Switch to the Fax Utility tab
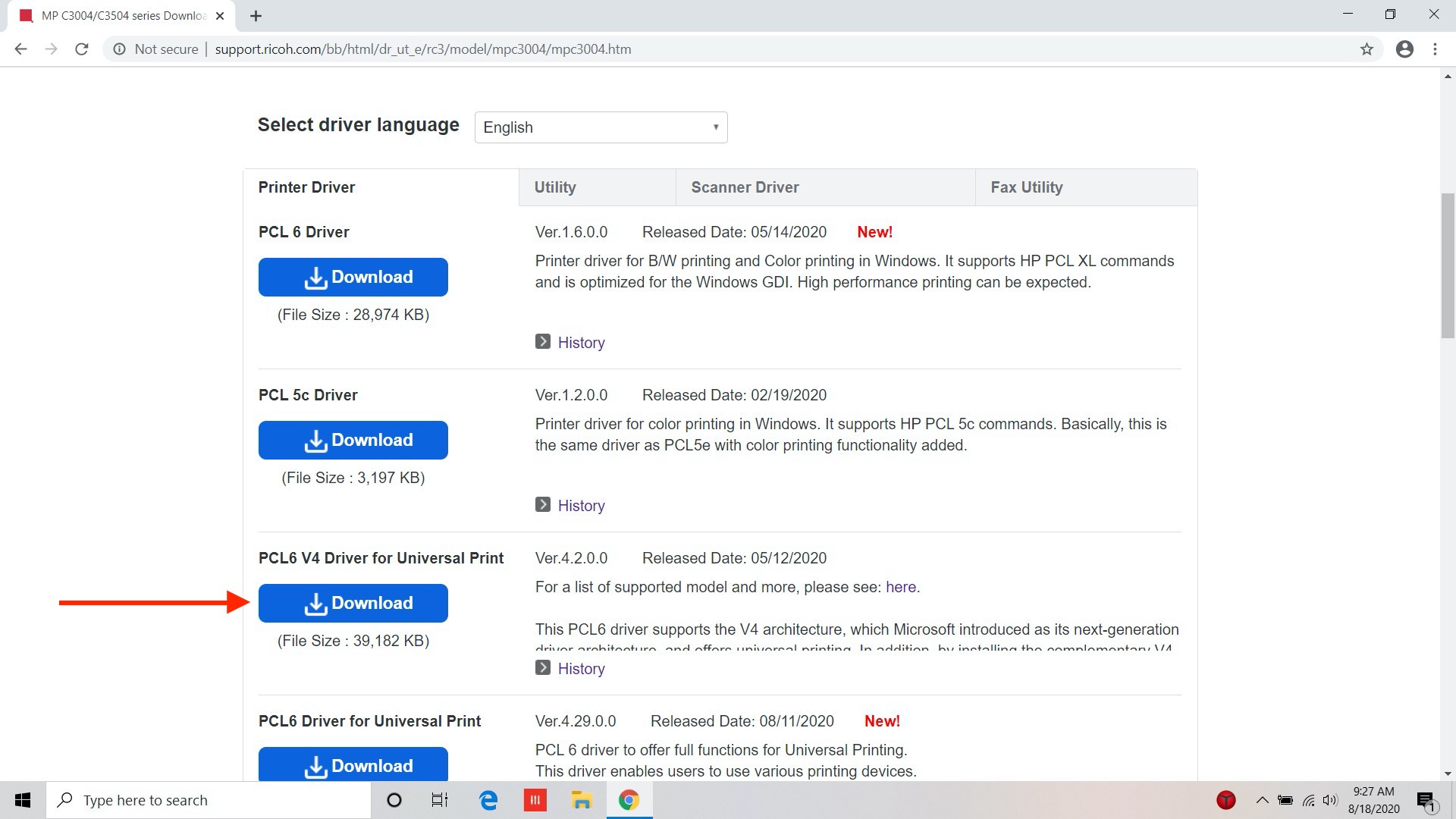The width and height of the screenshot is (1456, 819). coord(1086,187)
